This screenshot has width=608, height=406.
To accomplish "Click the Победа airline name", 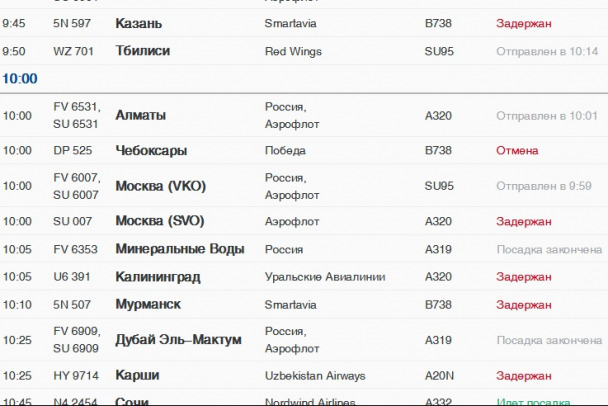I will (x=286, y=151).
